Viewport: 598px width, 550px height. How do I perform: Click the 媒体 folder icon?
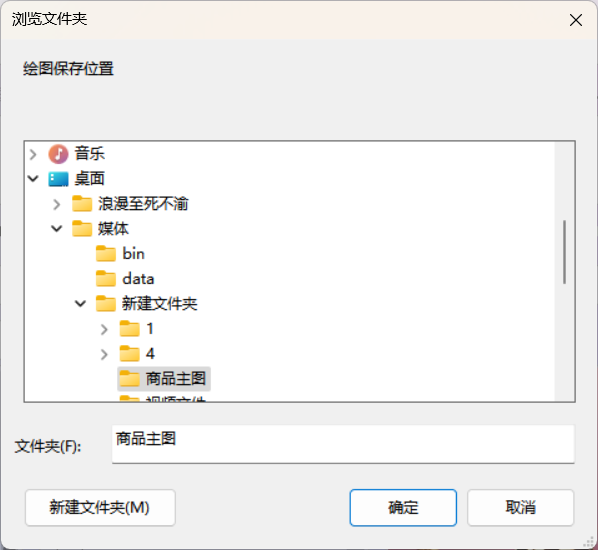pyautogui.click(x=82, y=228)
